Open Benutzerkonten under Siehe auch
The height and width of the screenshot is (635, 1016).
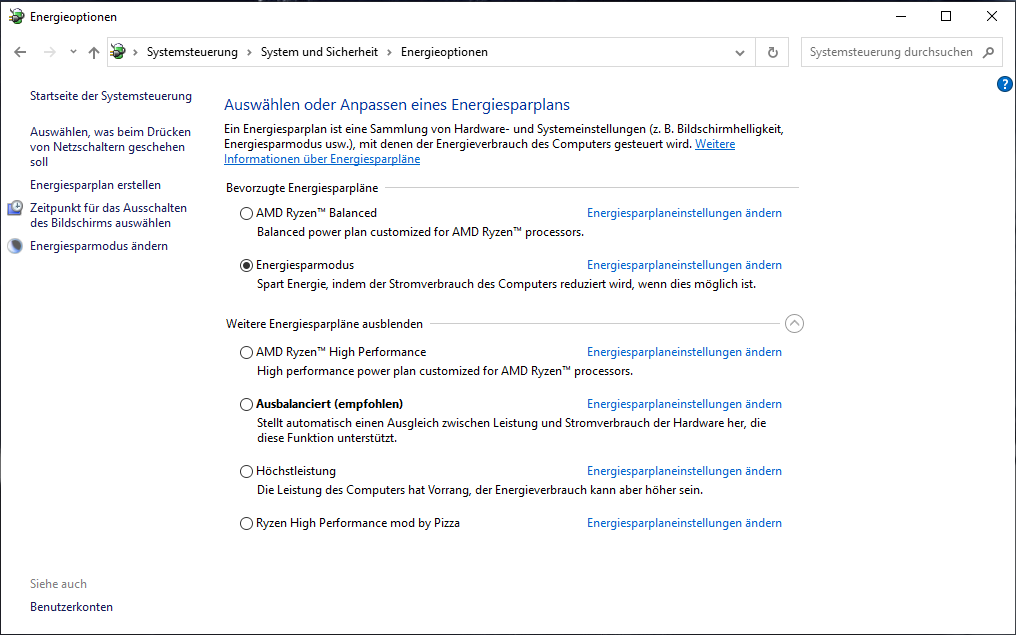click(x=71, y=607)
